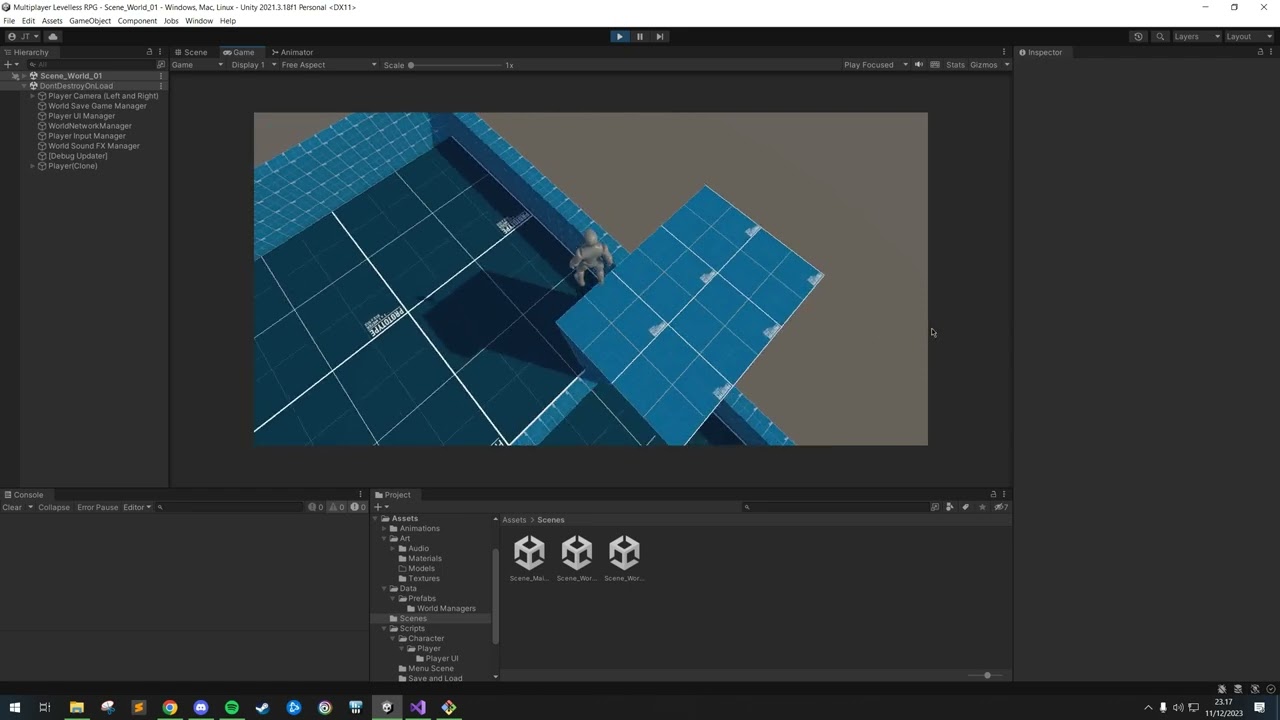Click the Project panel lock icon
Viewport: 1280px width, 720px height.
[993, 494]
